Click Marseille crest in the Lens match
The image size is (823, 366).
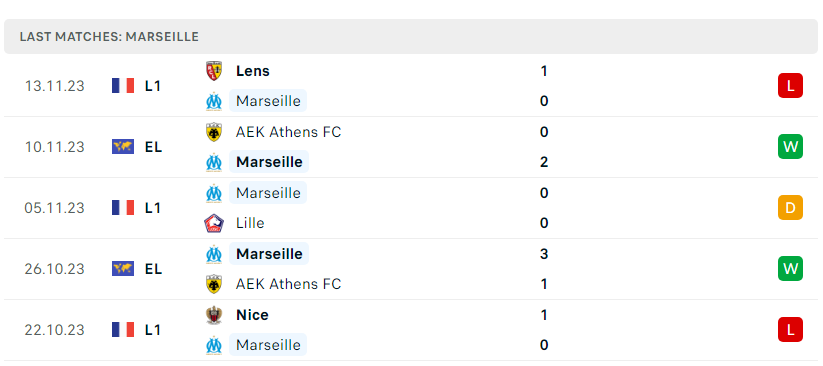point(214,101)
